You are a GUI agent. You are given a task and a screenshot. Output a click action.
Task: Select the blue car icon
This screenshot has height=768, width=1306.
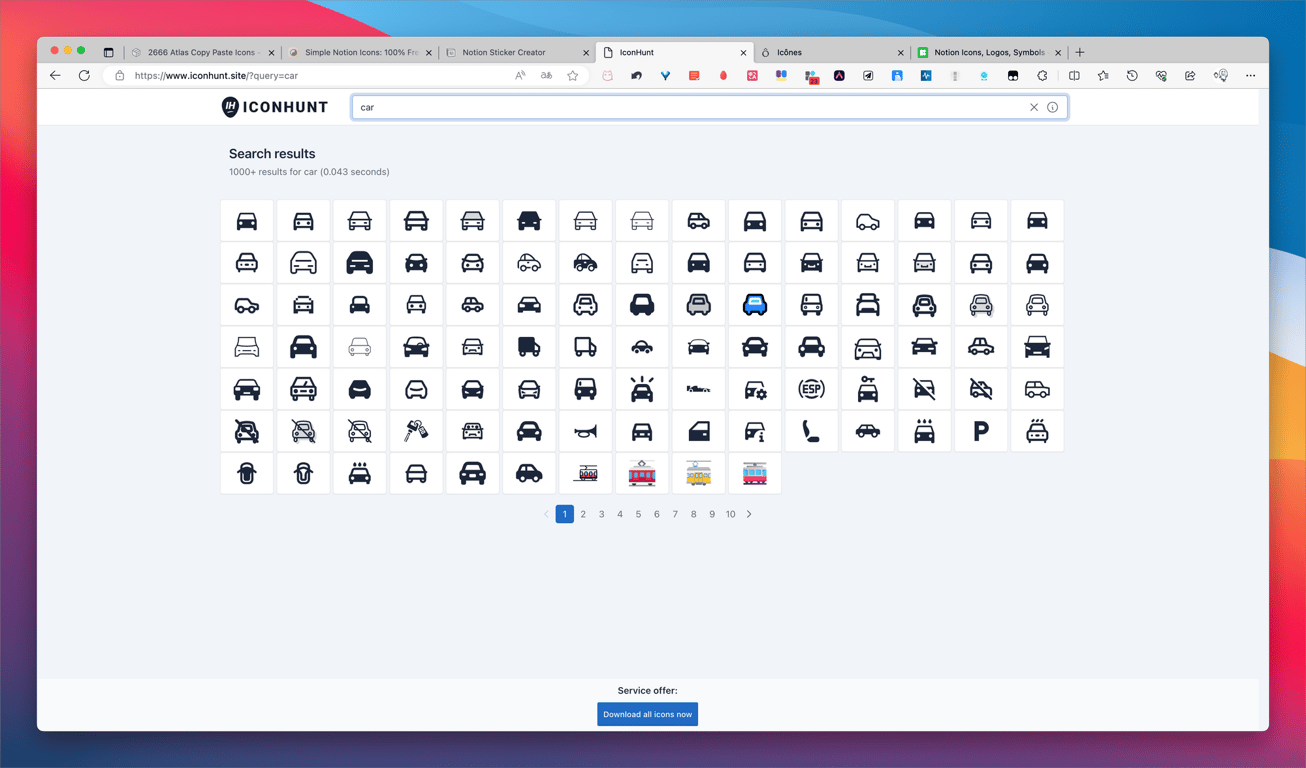click(755, 305)
